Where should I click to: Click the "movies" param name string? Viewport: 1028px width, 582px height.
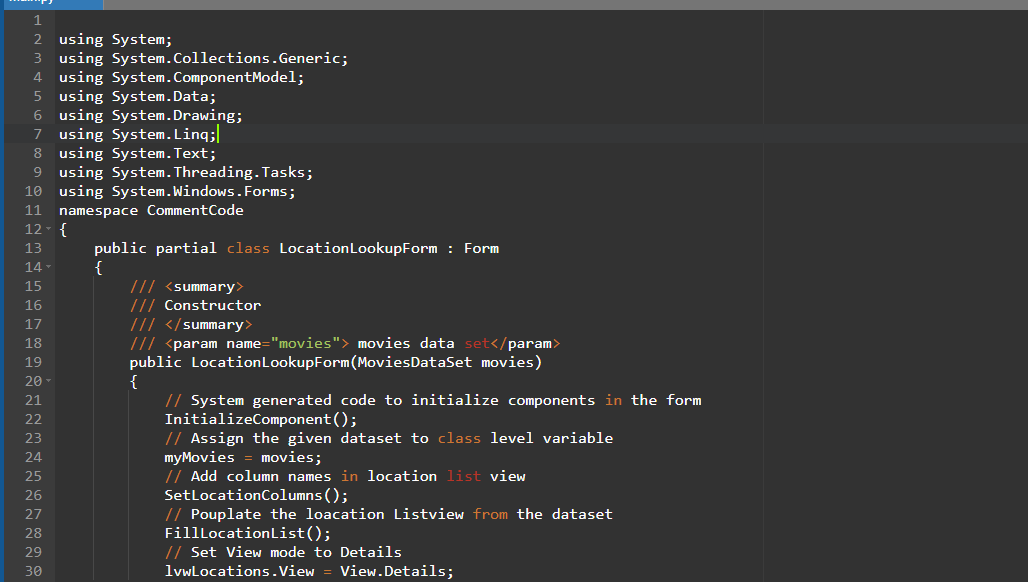[x=305, y=343]
